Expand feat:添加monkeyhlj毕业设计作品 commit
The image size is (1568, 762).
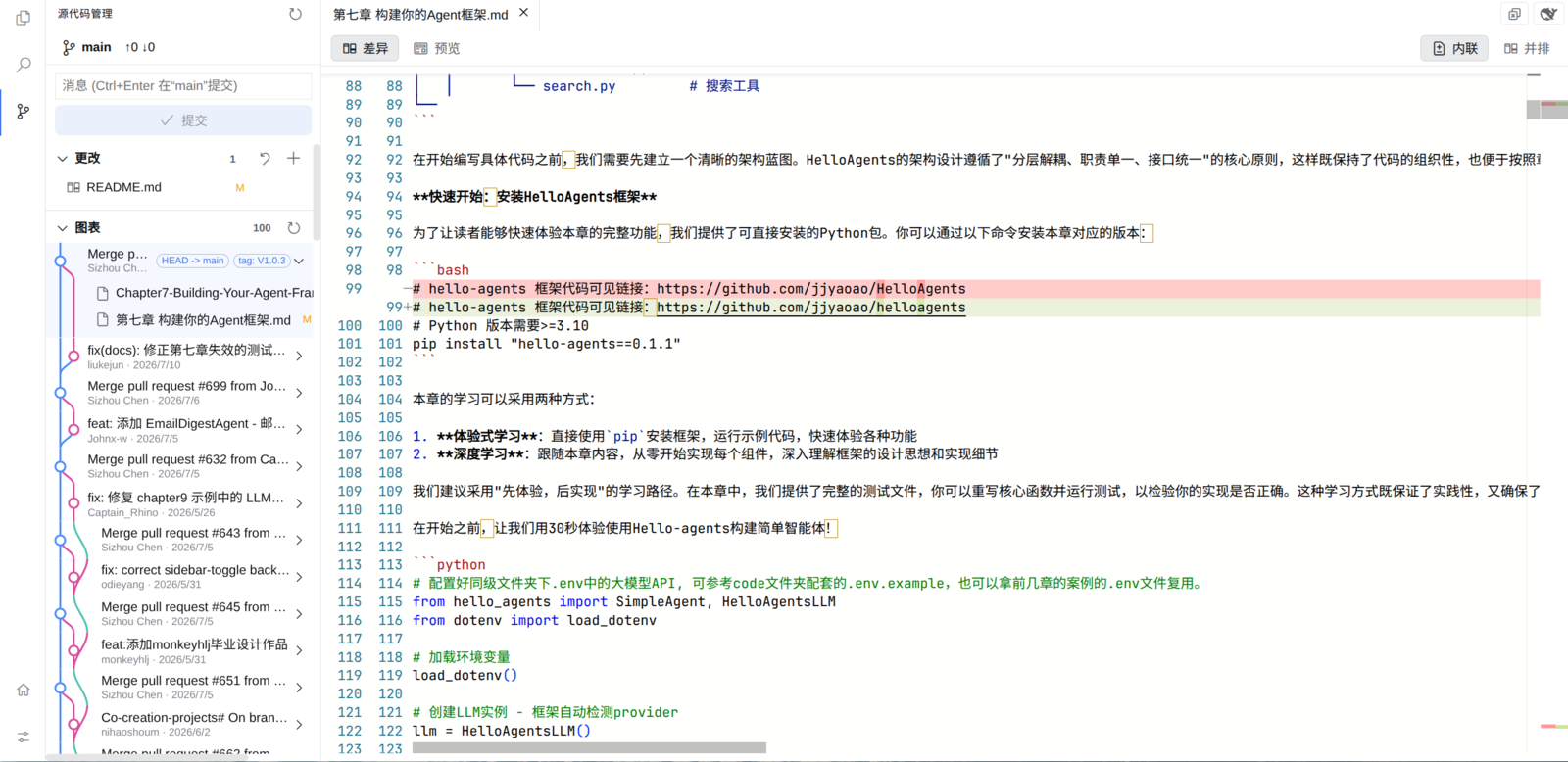(299, 650)
